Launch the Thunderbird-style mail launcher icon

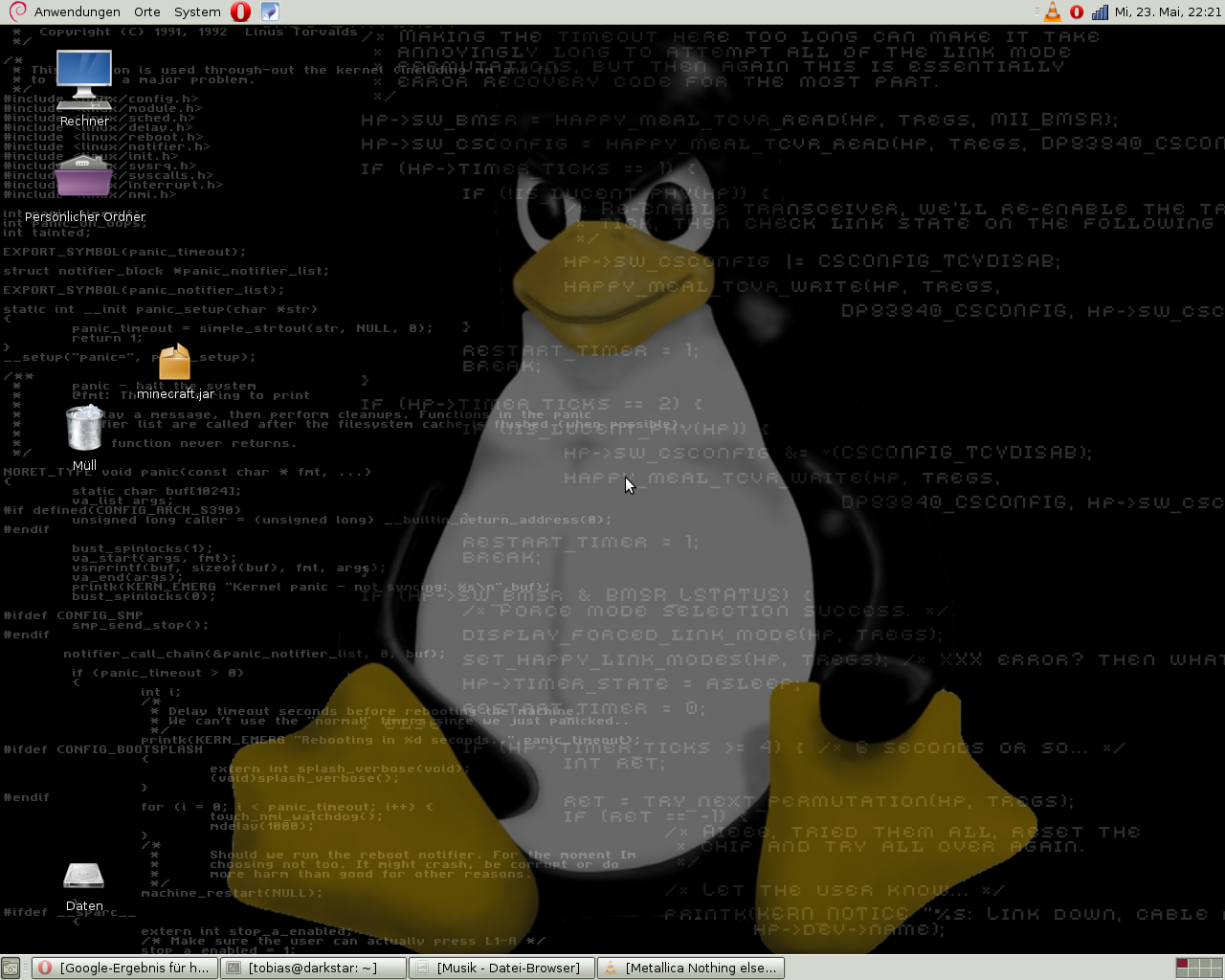(x=270, y=11)
